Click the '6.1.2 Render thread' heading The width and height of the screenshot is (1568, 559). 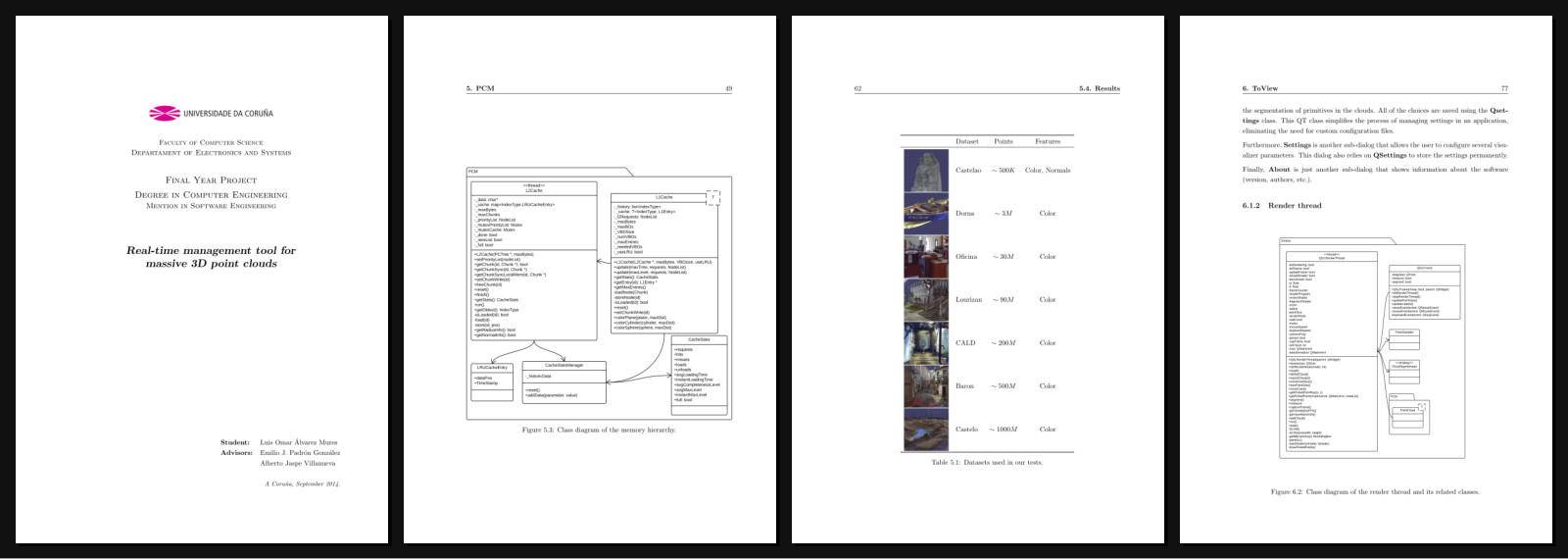[1282, 206]
